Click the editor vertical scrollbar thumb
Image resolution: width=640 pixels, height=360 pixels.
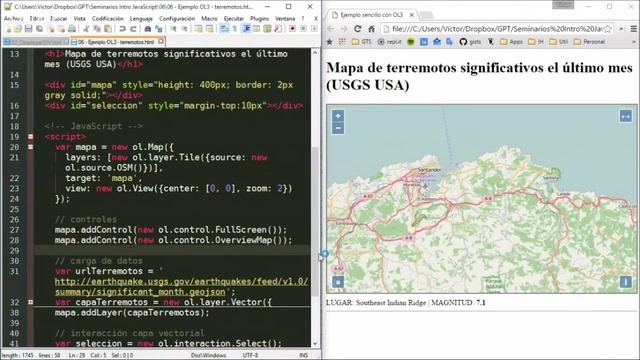click(x=315, y=222)
